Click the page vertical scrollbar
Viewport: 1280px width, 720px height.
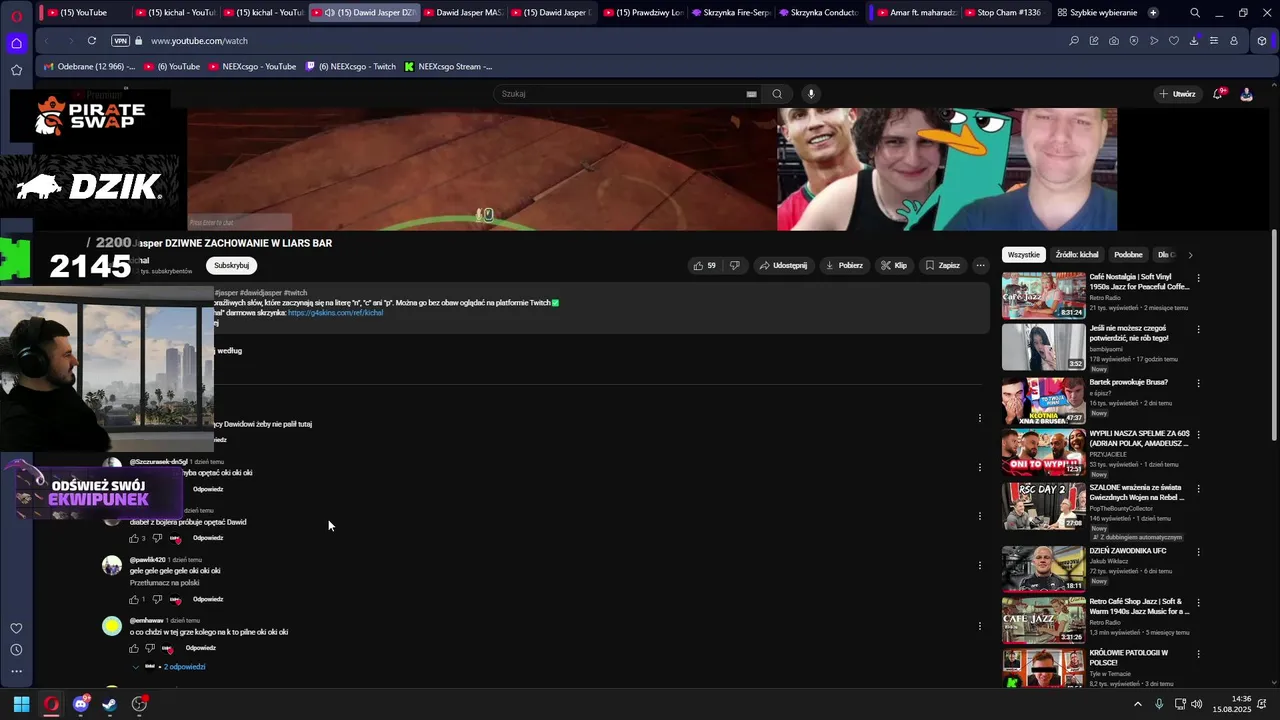(1274, 335)
